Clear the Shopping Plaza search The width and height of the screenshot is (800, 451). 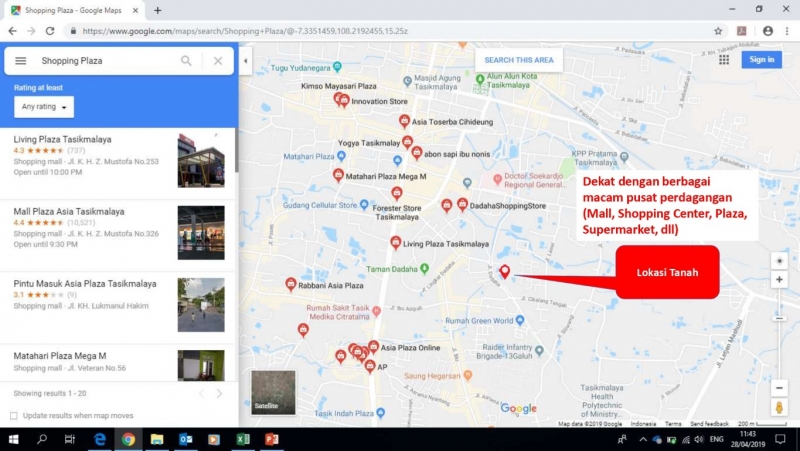[x=218, y=61]
